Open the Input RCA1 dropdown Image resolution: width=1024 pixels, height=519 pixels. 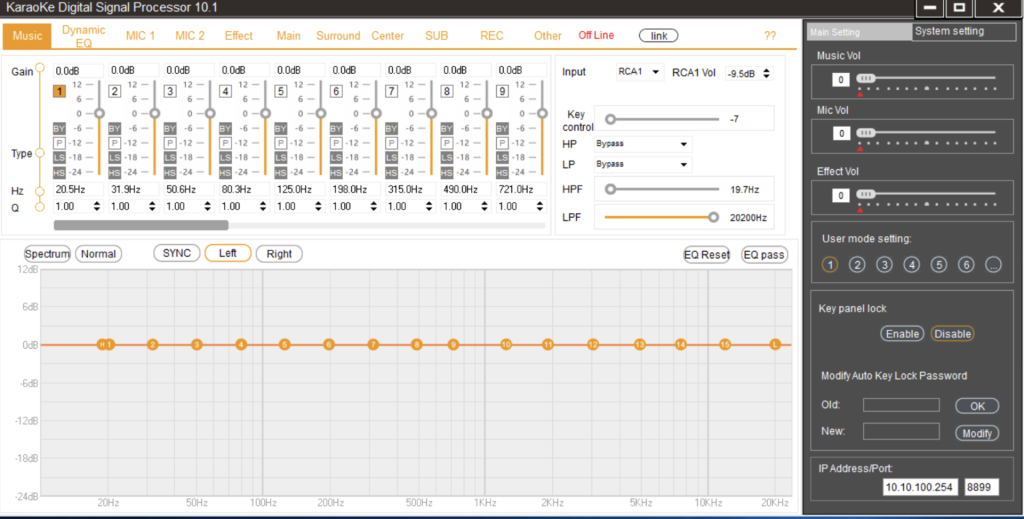(x=640, y=72)
